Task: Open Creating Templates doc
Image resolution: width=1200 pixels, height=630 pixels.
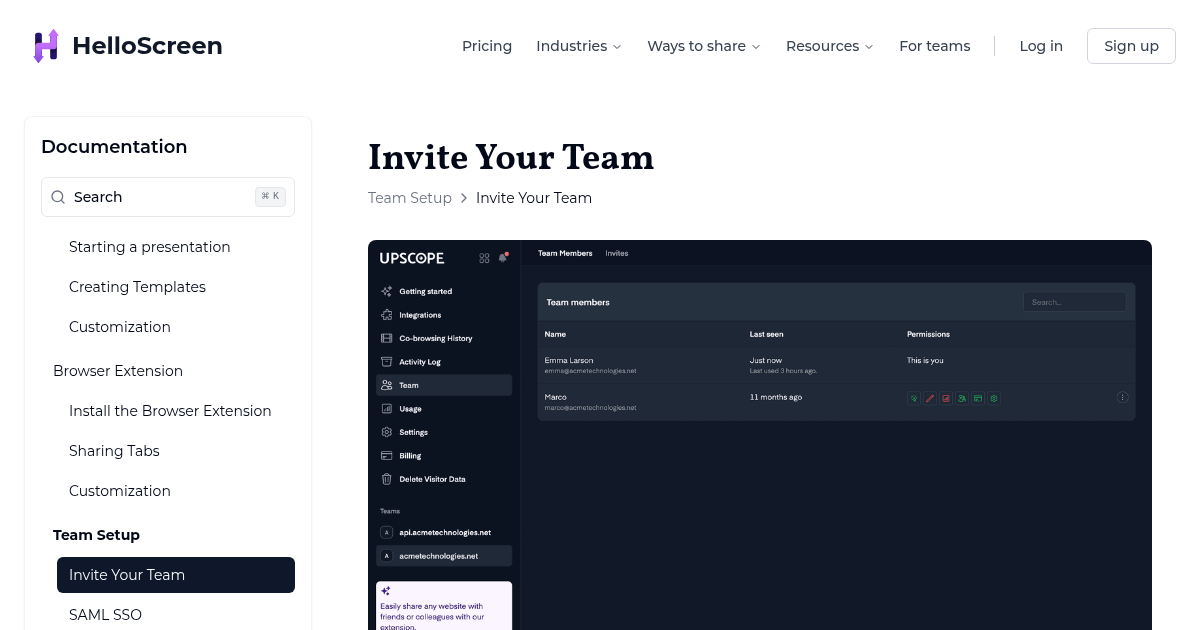Action: tap(137, 287)
